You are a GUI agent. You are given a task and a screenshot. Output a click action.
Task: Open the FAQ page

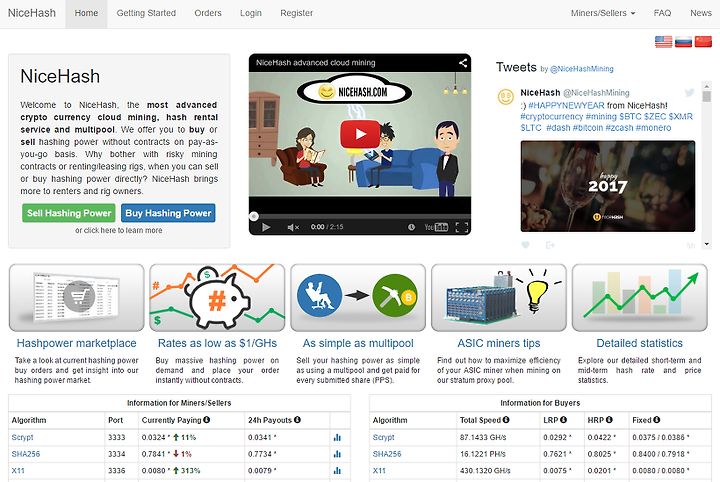(663, 13)
